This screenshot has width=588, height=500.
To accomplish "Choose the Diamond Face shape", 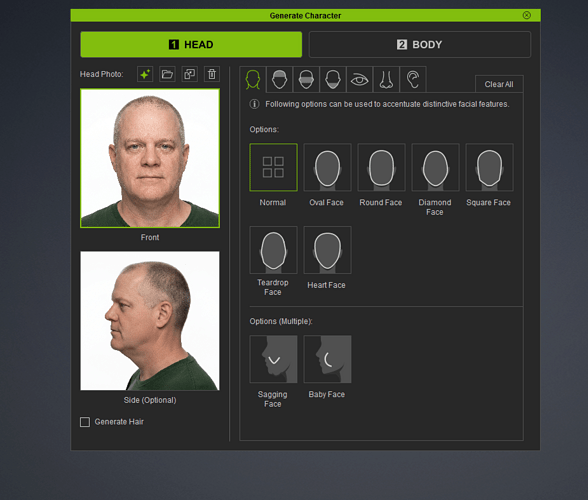I will coord(435,167).
